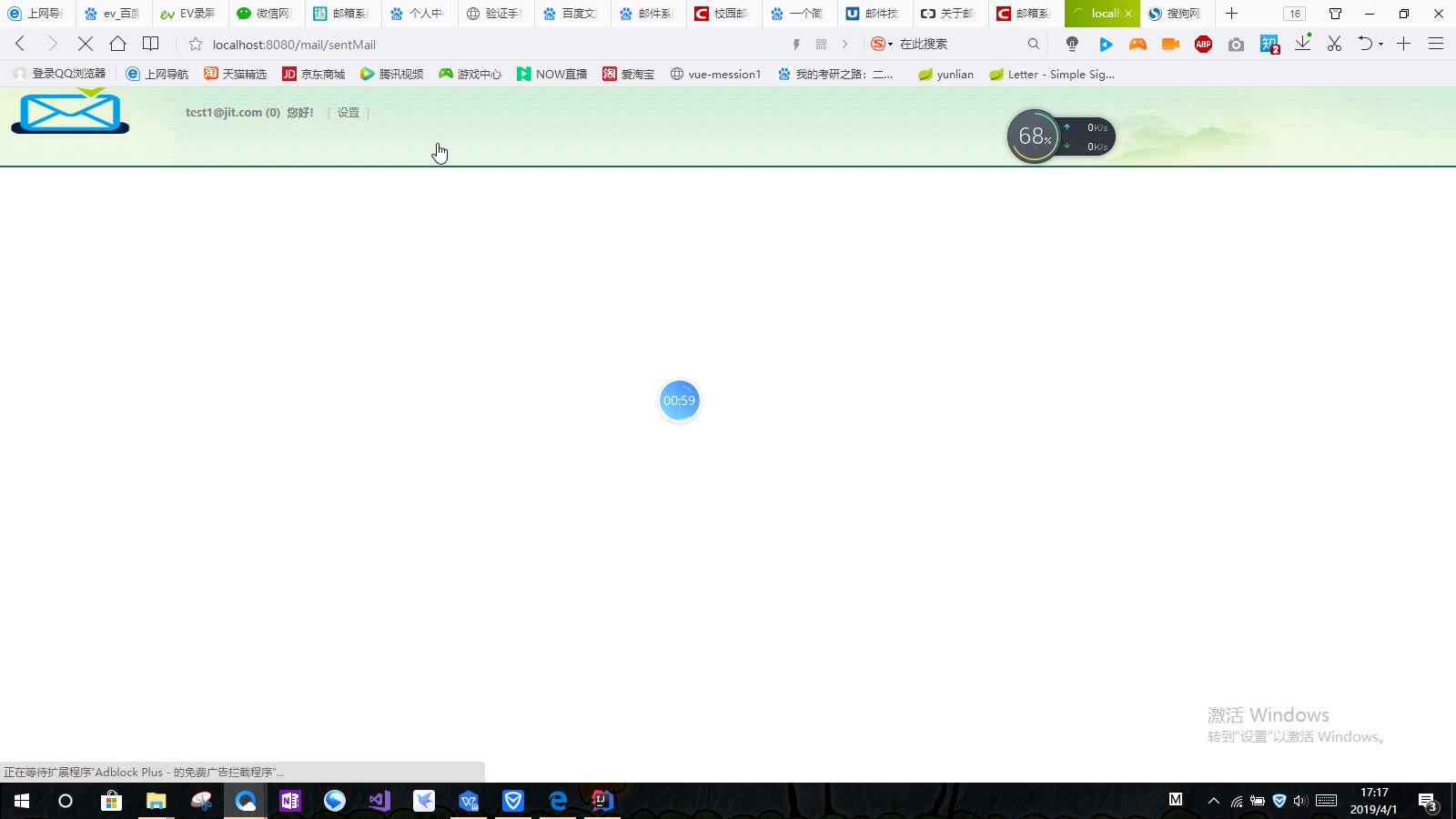Open Visual Studio from the taskbar
The height and width of the screenshot is (819, 1456).
click(379, 801)
